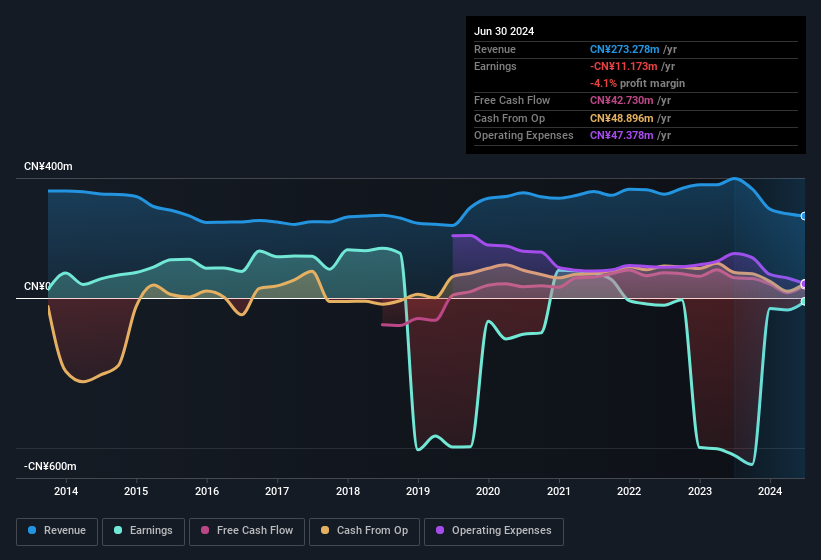The image size is (821, 560).
Task: Click the -4.1% profit margin text
Action: coord(637,83)
